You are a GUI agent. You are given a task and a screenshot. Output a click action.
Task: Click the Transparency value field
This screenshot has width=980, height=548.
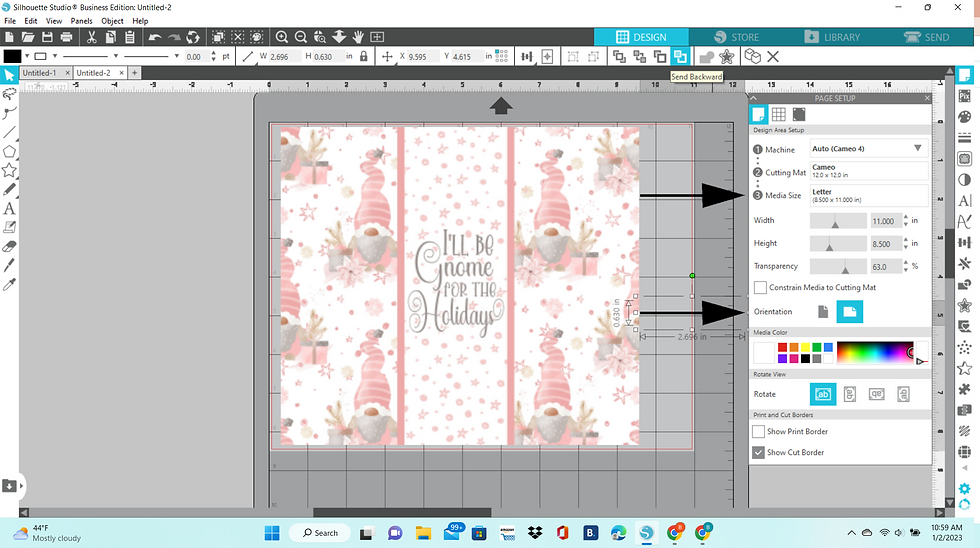click(x=886, y=267)
